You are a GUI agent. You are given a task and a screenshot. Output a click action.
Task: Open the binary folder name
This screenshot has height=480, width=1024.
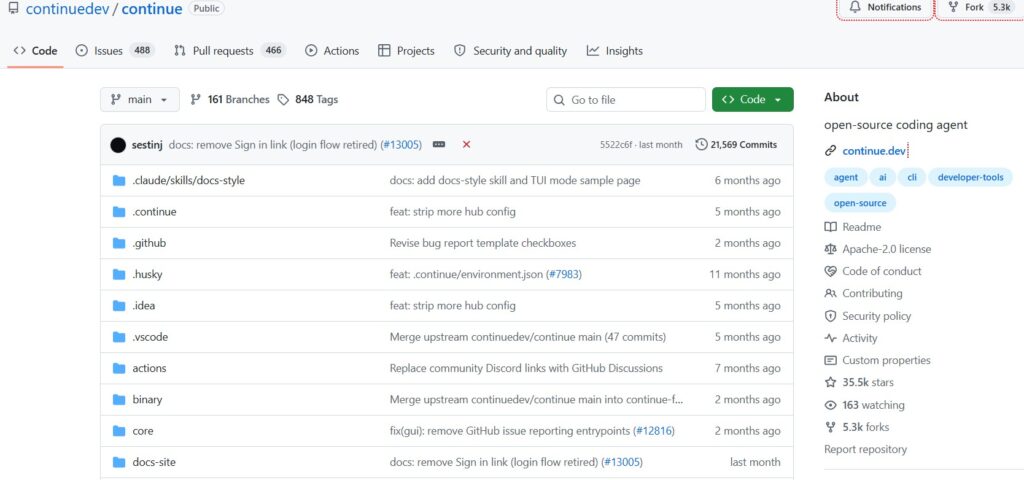[x=147, y=400]
